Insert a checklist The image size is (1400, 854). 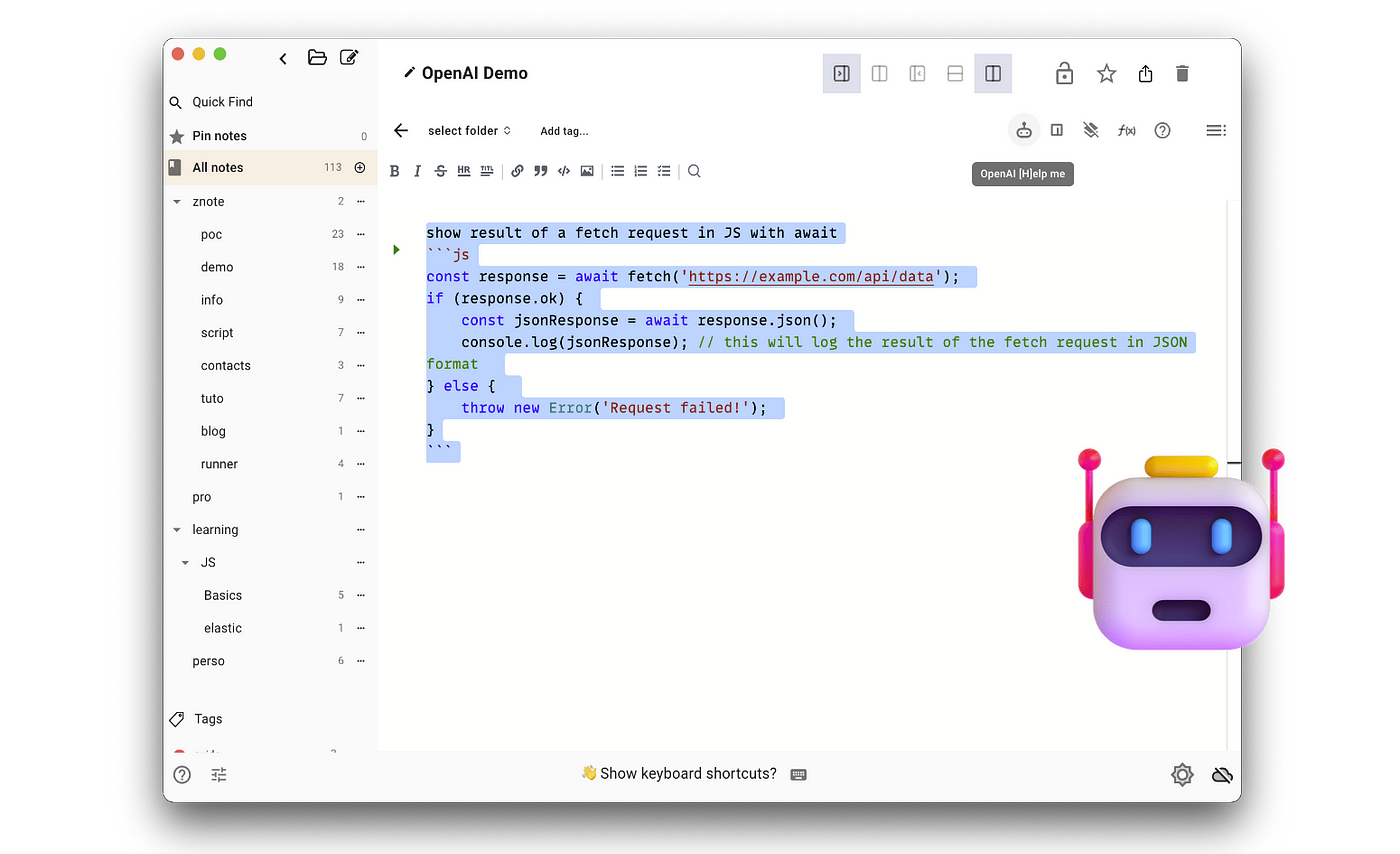(x=663, y=171)
